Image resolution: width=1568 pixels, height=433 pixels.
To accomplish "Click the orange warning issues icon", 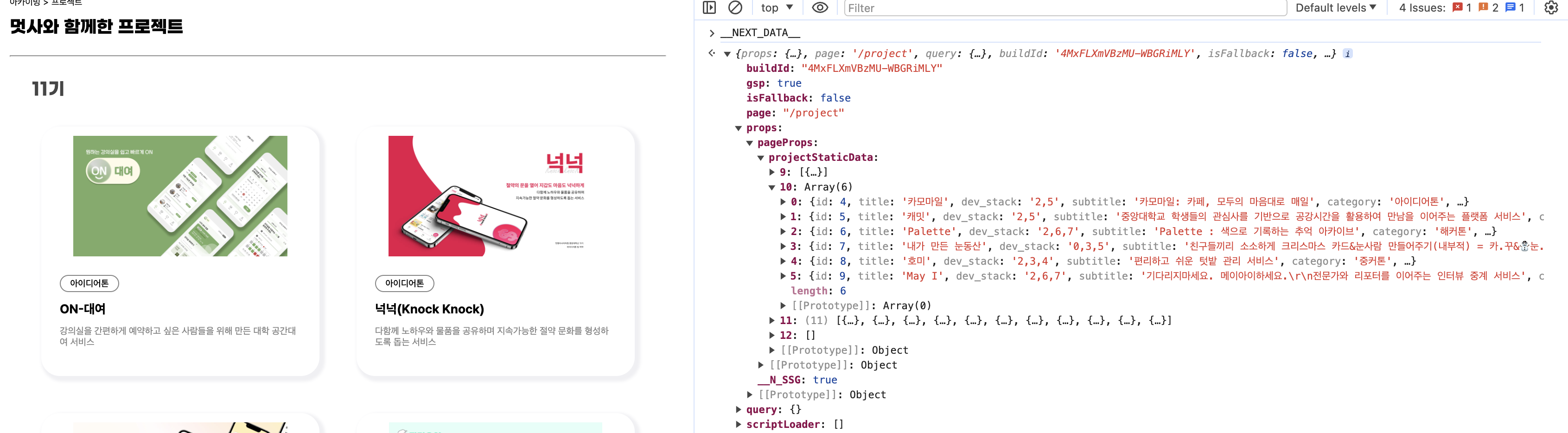I will 1484,7.
